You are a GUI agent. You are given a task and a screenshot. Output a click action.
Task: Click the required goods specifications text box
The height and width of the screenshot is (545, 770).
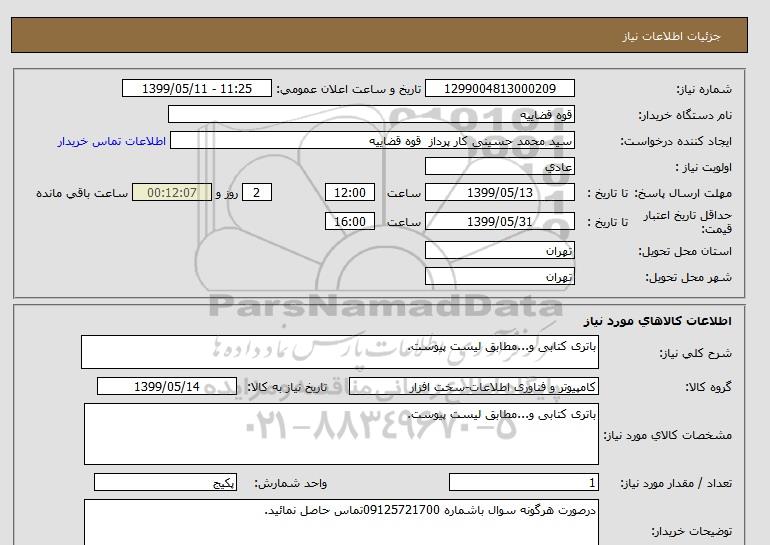[x=341, y=434]
